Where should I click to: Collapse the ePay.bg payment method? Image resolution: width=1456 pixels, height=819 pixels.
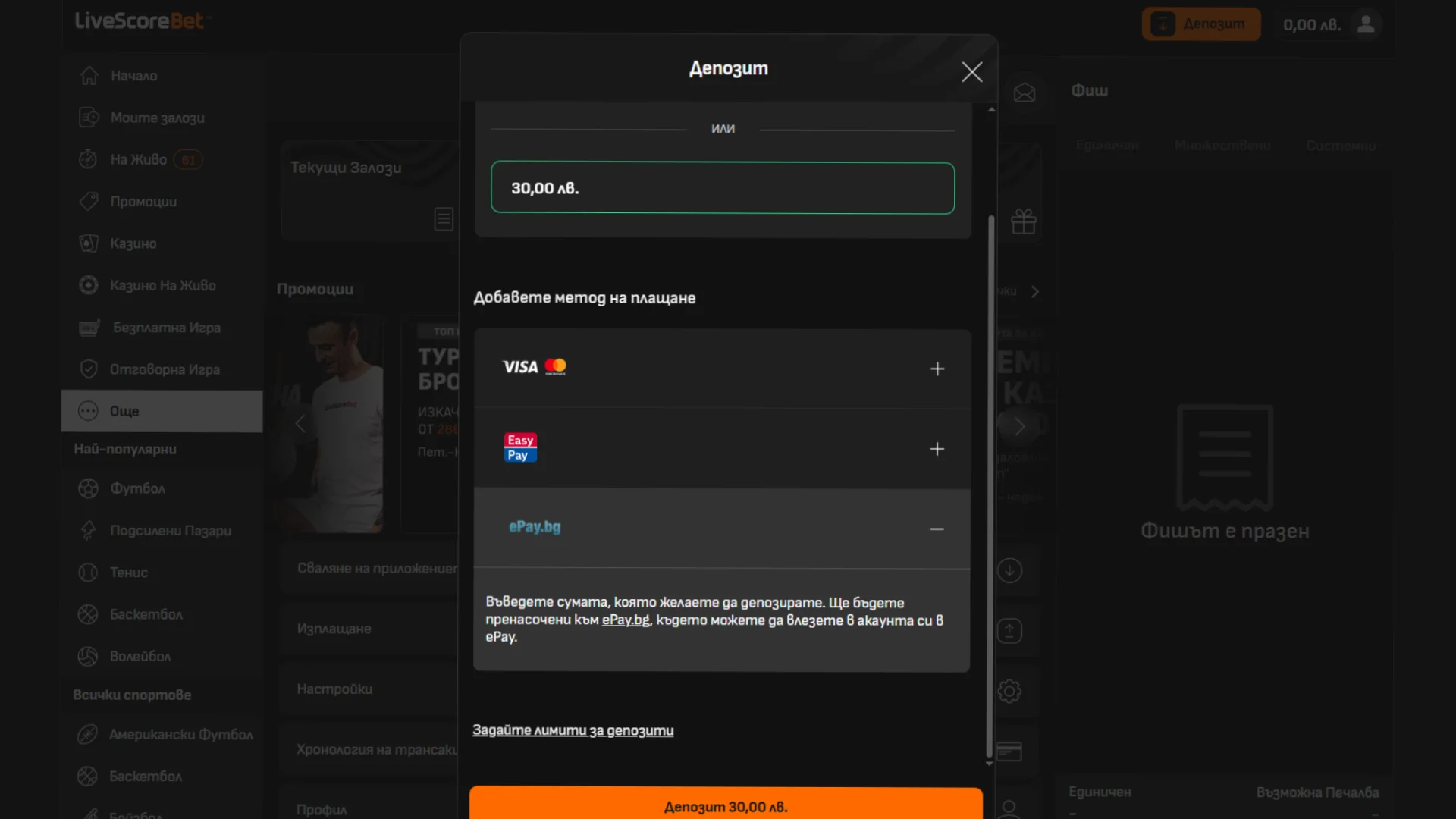pos(722,529)
